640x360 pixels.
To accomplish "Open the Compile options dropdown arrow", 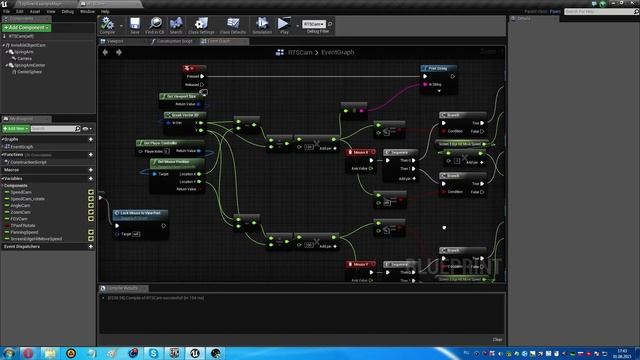I will 121,26.
